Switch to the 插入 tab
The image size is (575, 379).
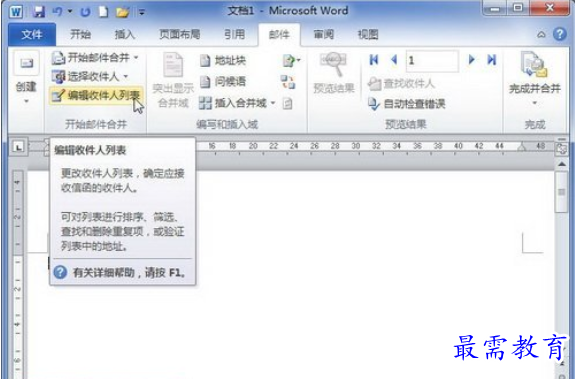click(x=125, y=34)
